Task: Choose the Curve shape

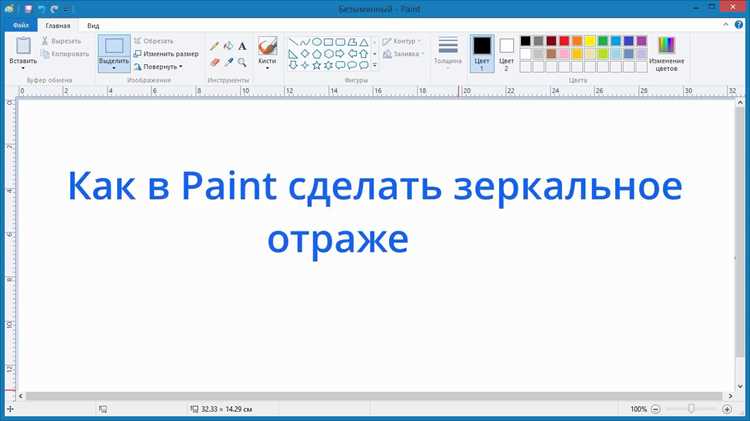Action: (305, 42)
